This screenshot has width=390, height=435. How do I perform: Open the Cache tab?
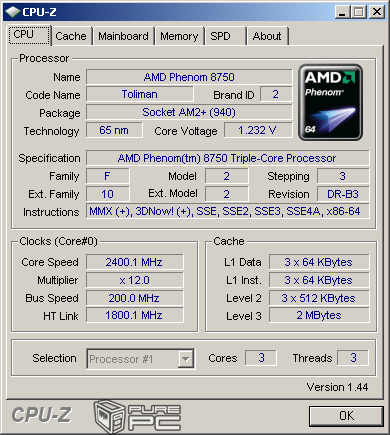point(71,36)
